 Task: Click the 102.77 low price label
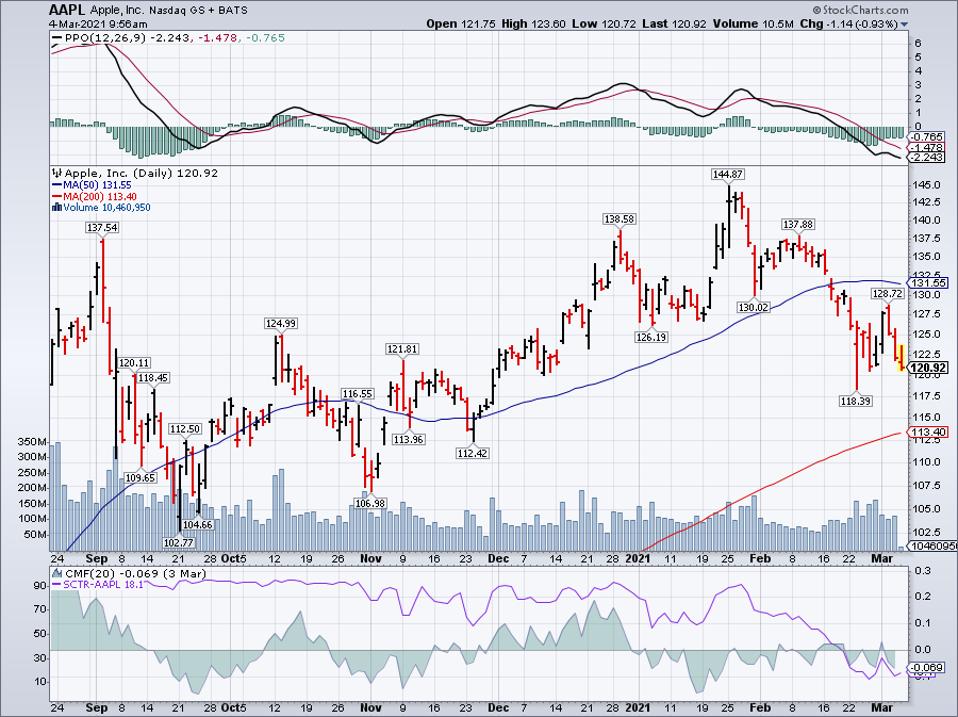[178, 542]
